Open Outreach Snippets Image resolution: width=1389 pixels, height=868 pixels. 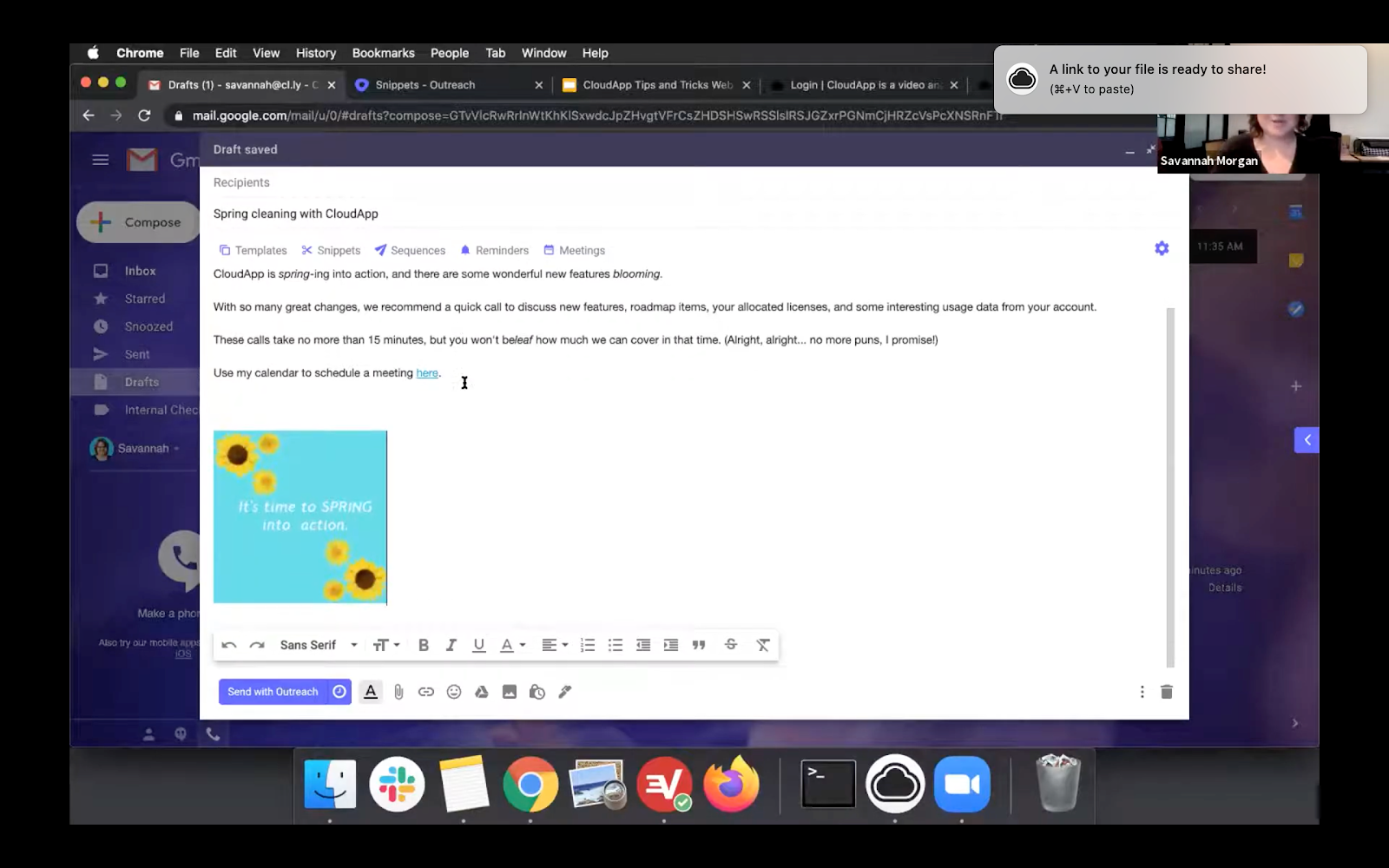click(x=331, y=250)
